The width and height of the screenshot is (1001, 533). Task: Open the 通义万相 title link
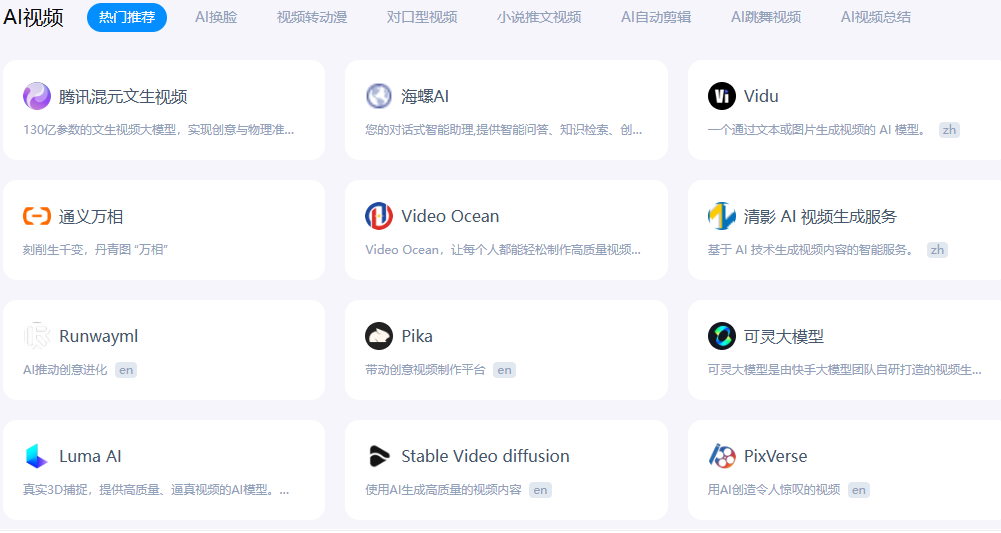coord(91,216)
